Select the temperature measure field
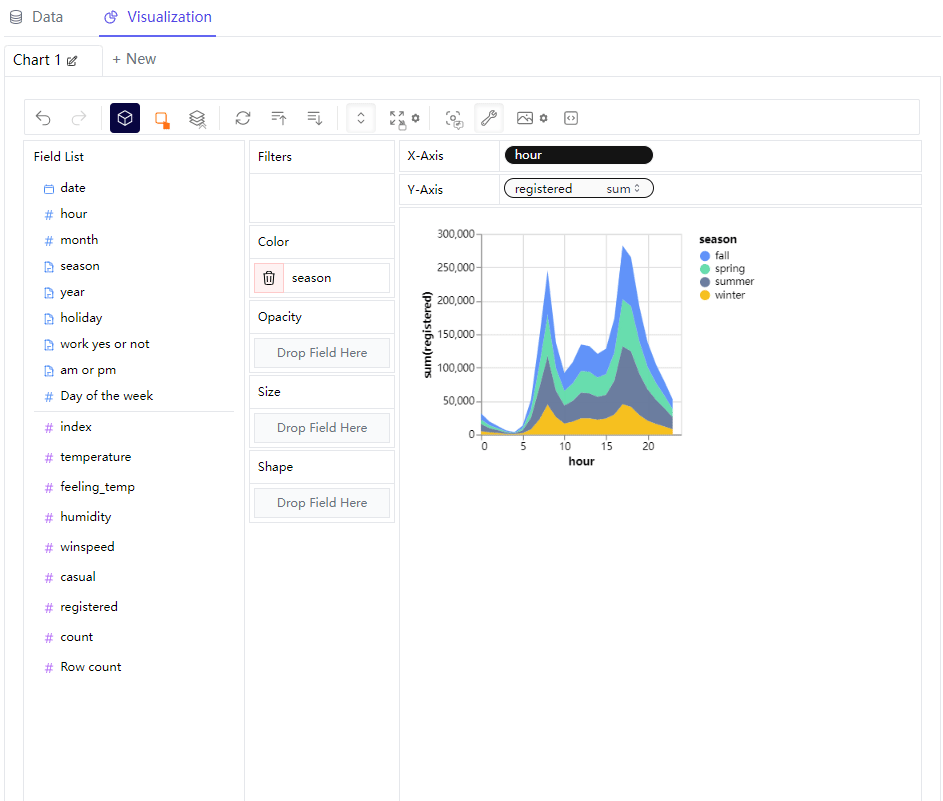 (96, 457)
